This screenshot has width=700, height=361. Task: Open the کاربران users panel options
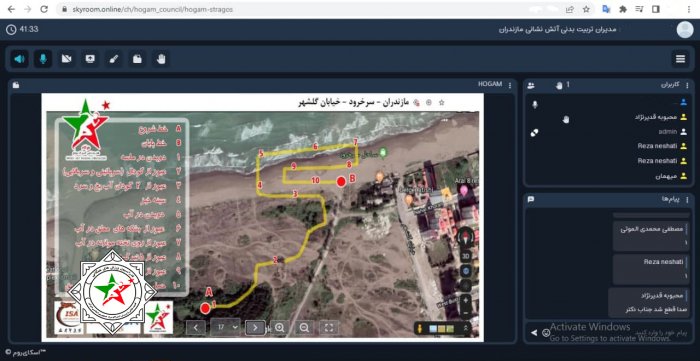(688, 85)
